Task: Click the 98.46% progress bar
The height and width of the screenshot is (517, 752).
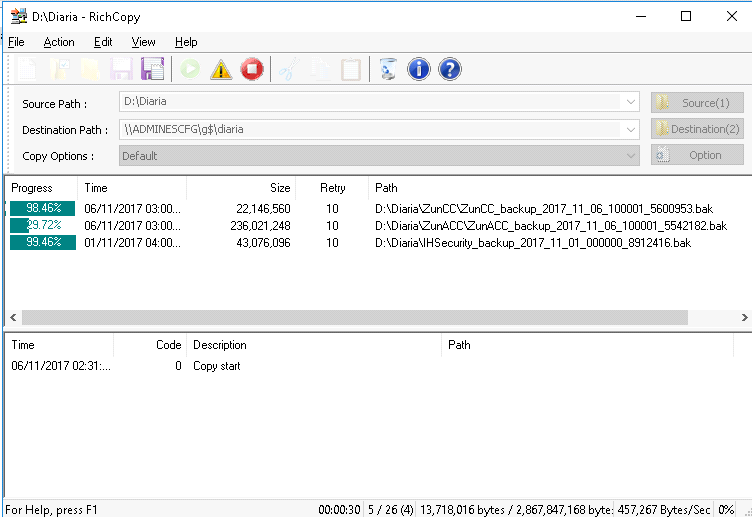Action: click(43, 208)
